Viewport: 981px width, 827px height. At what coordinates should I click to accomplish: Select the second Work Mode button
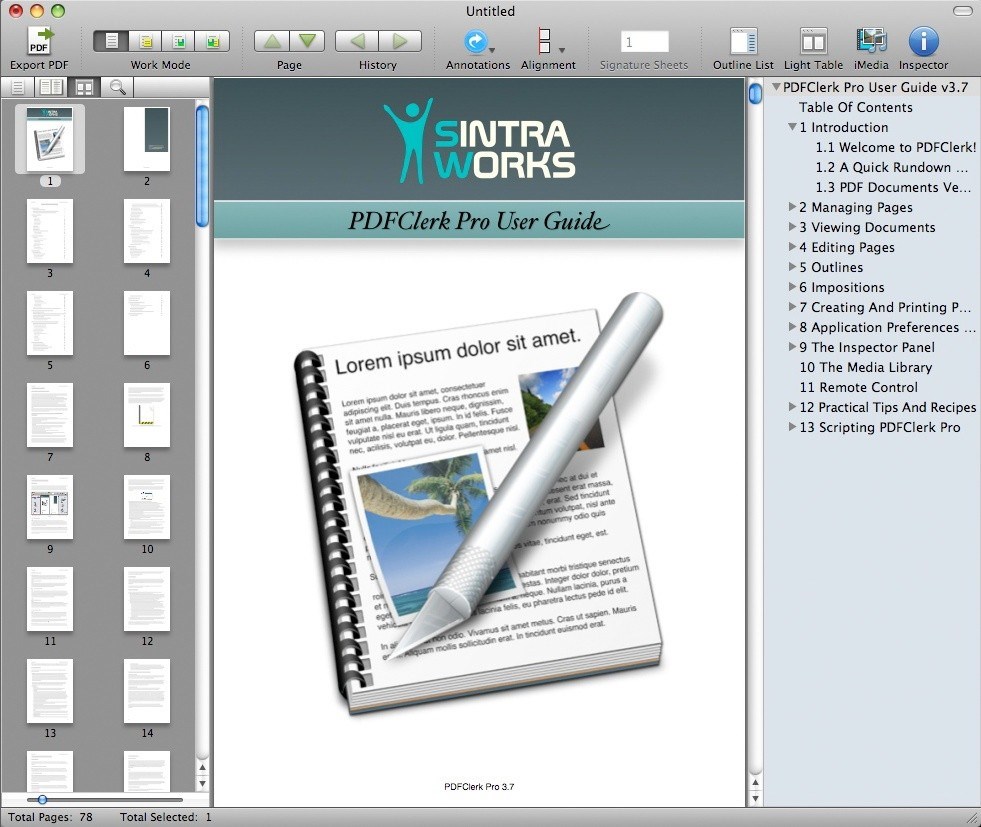point(145,41)
